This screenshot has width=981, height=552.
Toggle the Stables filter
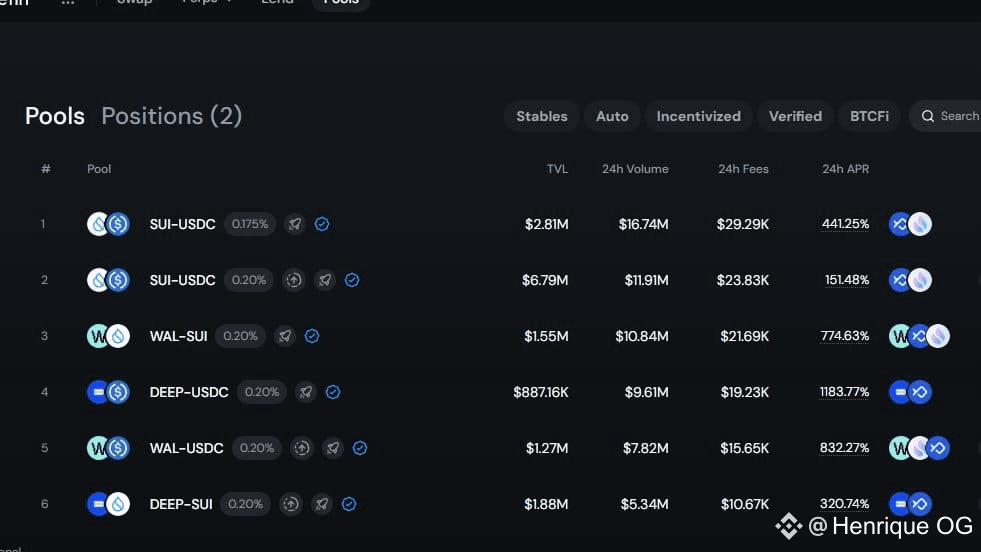(542, 116)
